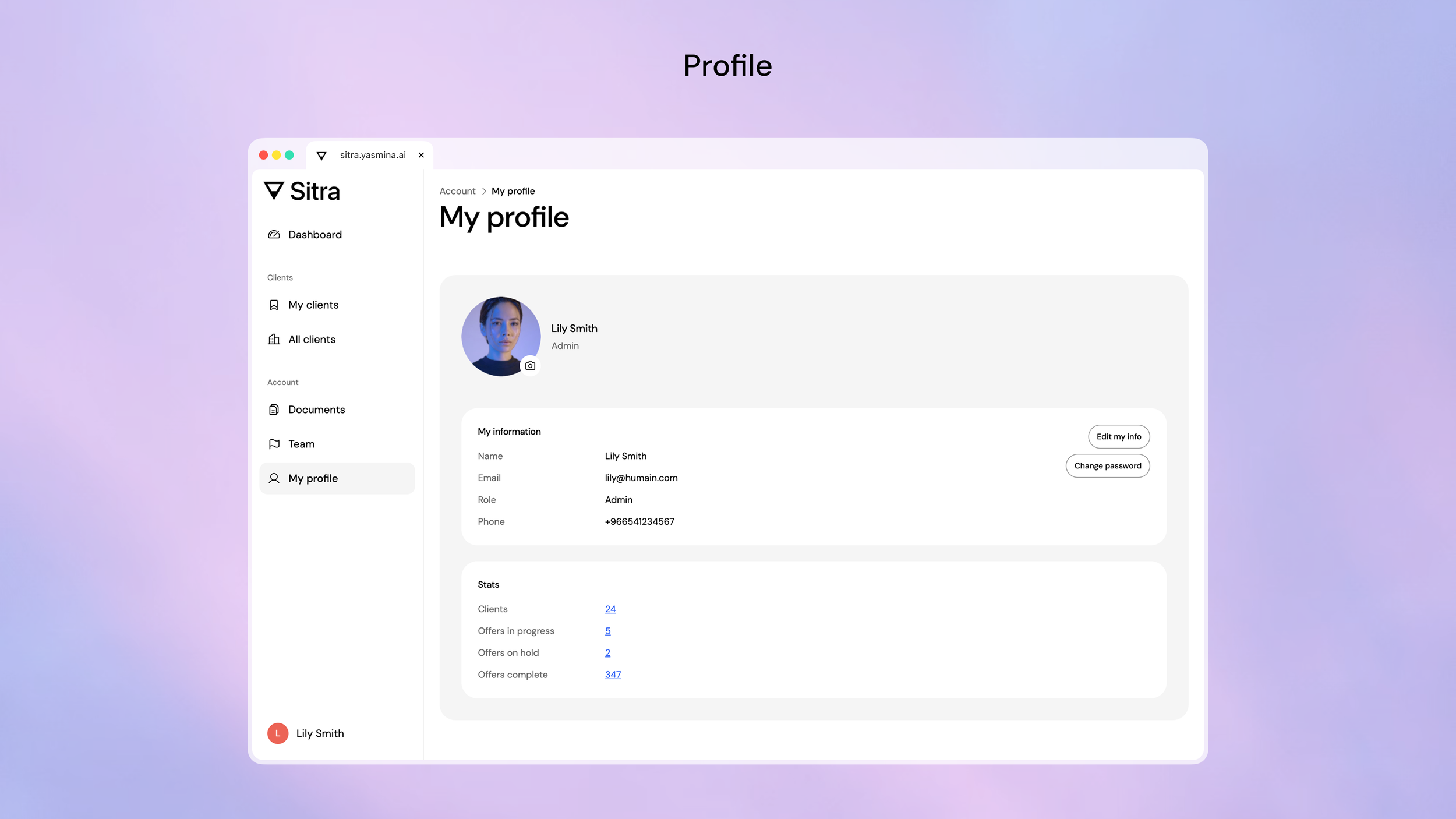Click Admin subtitle under profile name

click(565, 346)
